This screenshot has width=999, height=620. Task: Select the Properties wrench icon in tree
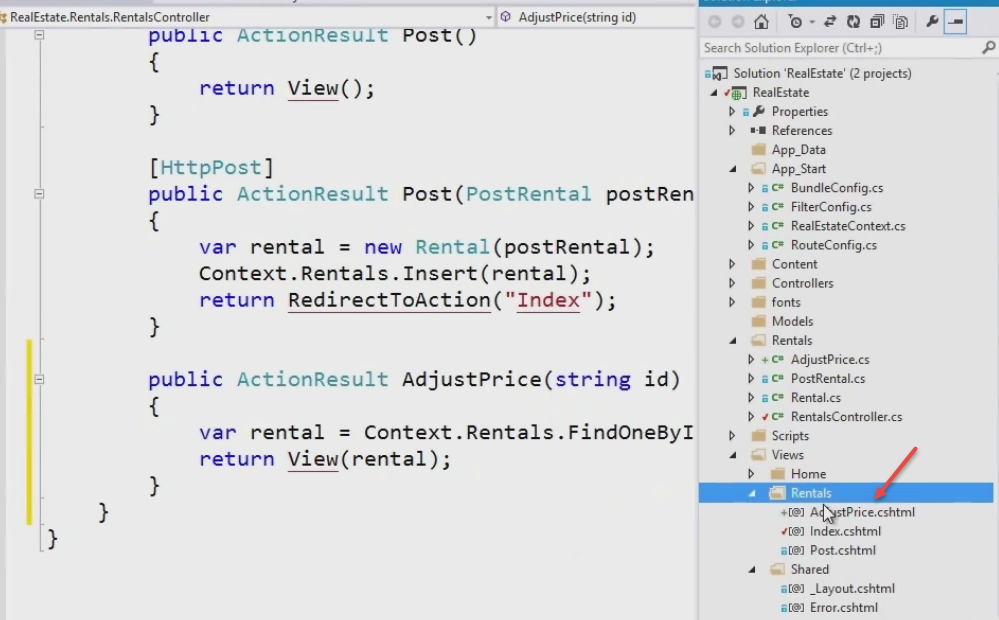(759, 112)
